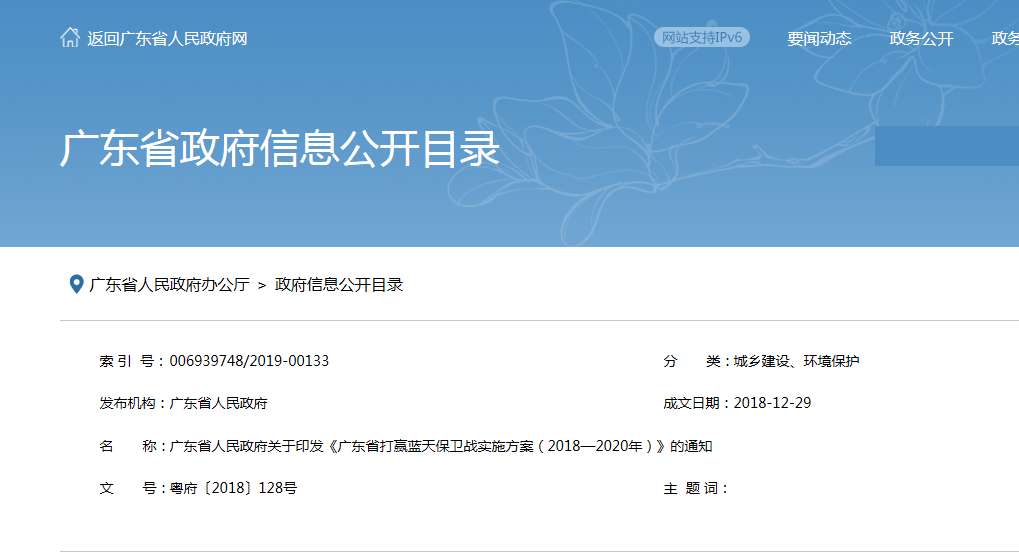Click the cut-off menu item right of 政务公开
1019x554 pixels.
[x=1004, y=39]
